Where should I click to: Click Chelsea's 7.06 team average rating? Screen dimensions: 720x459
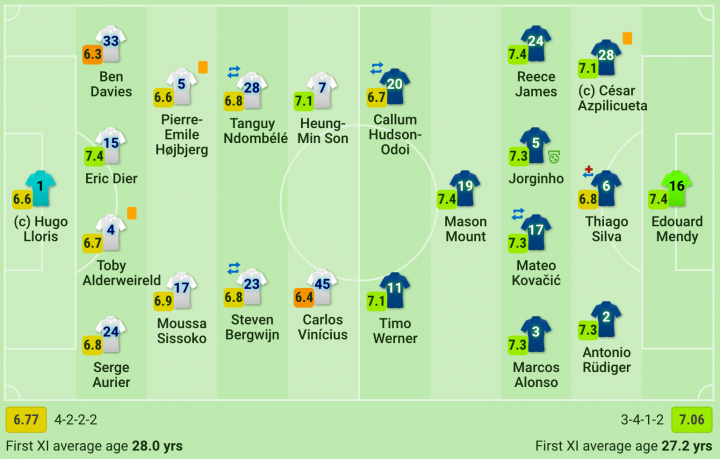point(692,420)
